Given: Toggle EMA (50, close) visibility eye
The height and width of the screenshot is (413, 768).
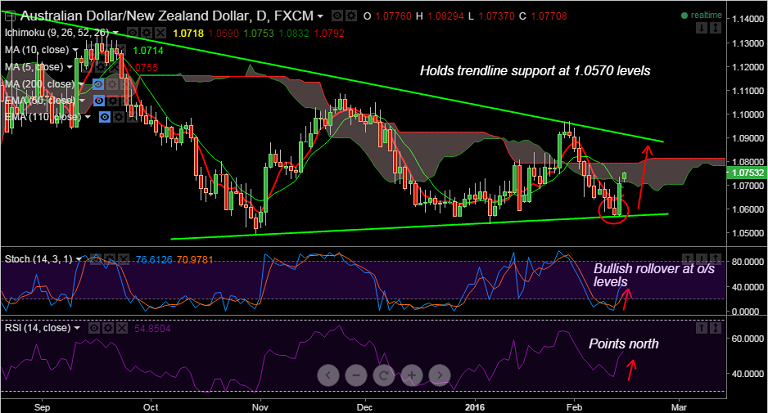Looking at the screenshot, I should [99, 101].
